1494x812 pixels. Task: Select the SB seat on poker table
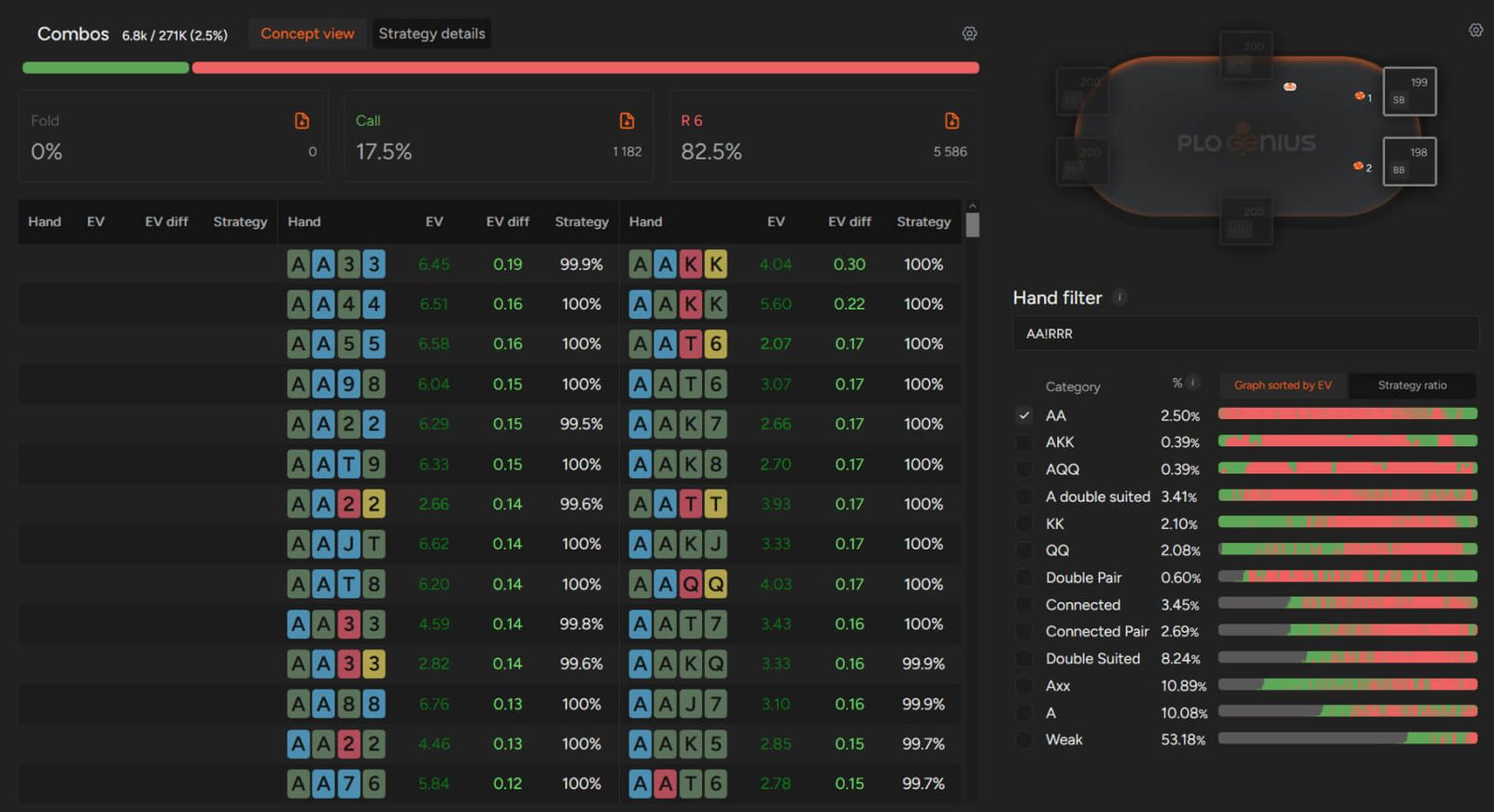click(x=1408, y=91)
